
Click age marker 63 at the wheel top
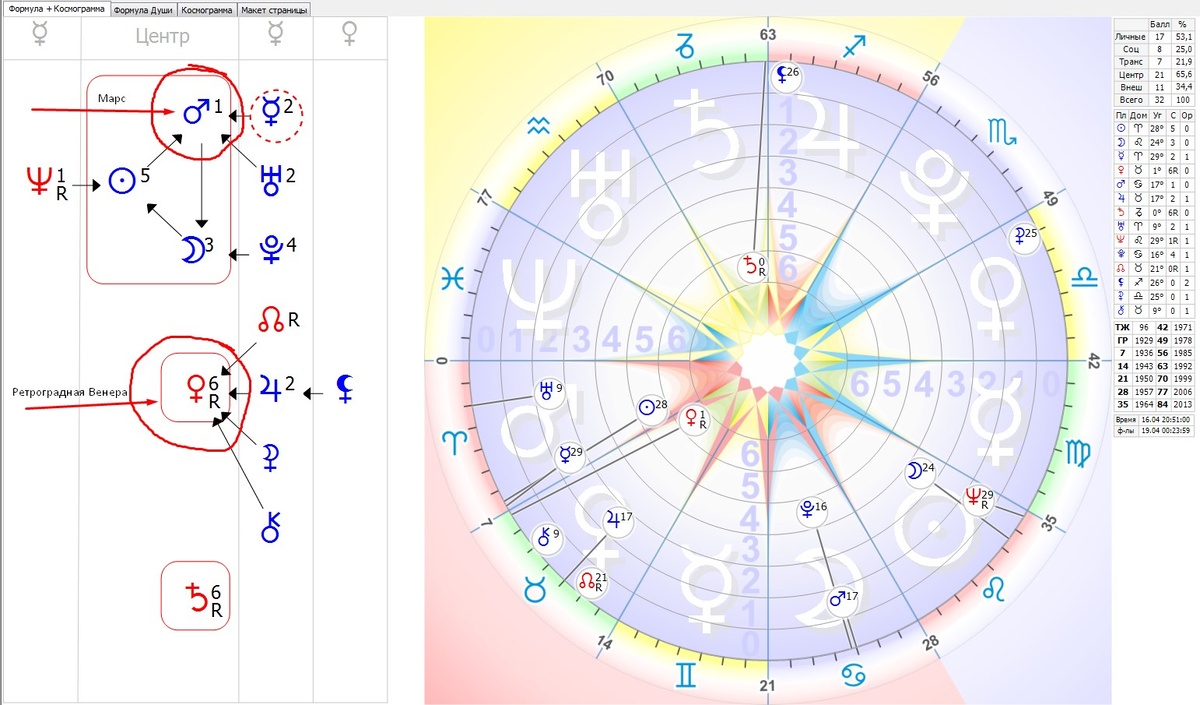(768, 35)
